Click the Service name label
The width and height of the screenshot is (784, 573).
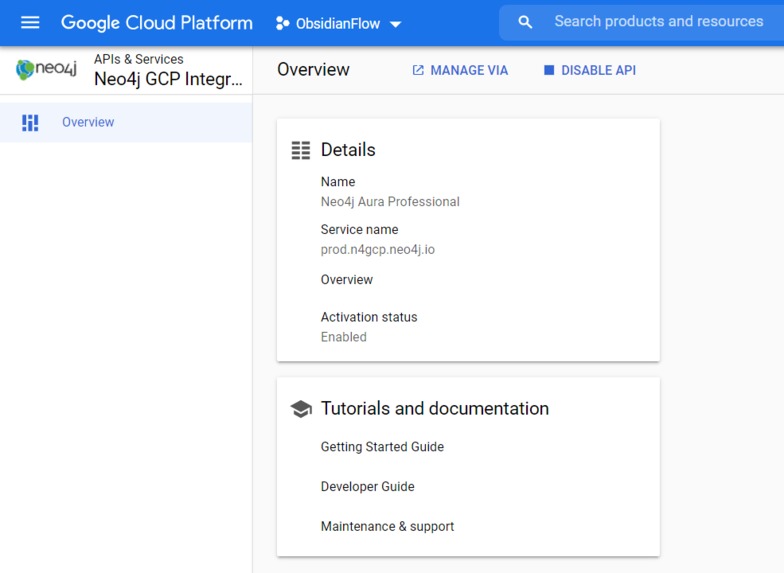coord(360,230)
